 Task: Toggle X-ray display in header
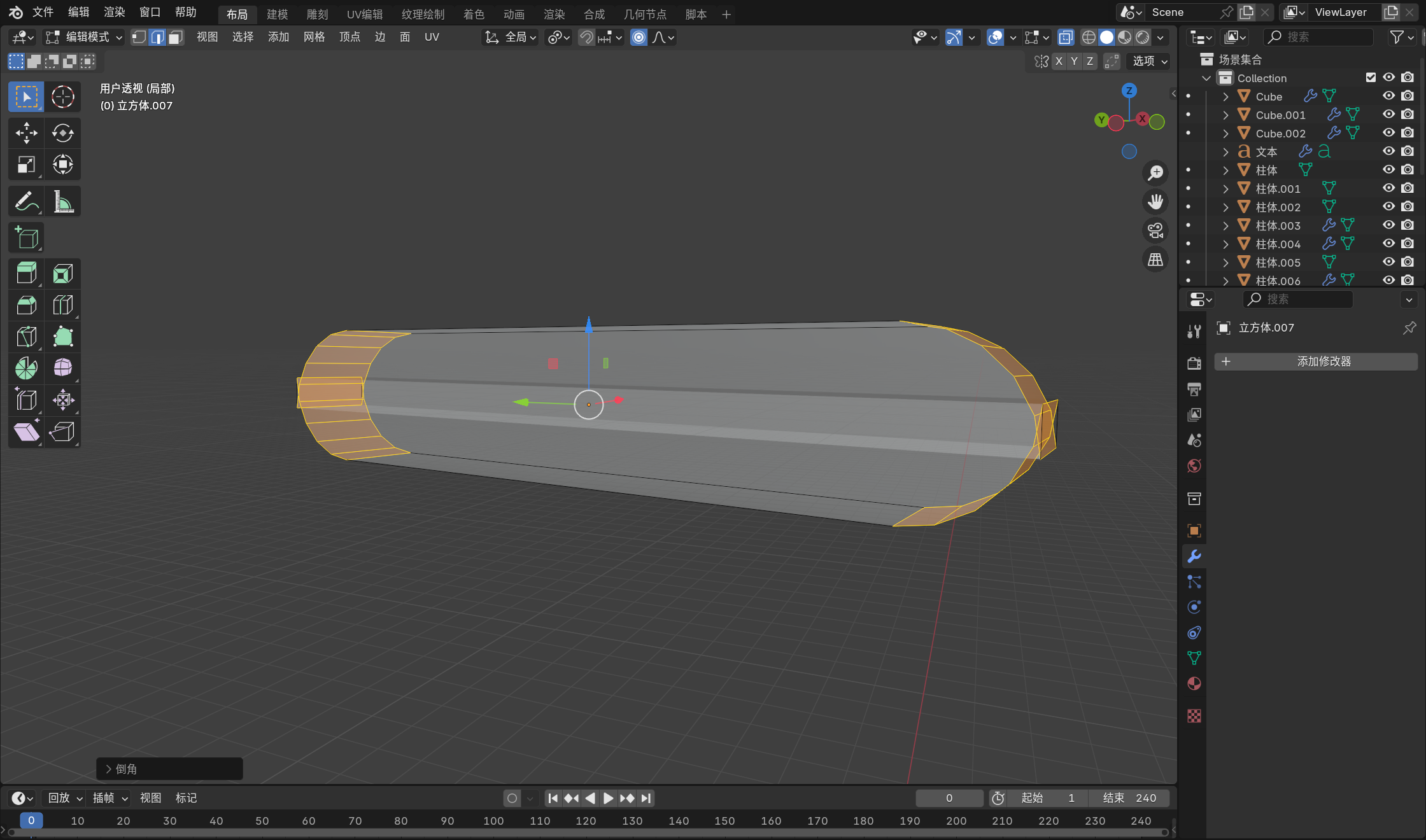pyautogui.click(x=1066, y=38)
